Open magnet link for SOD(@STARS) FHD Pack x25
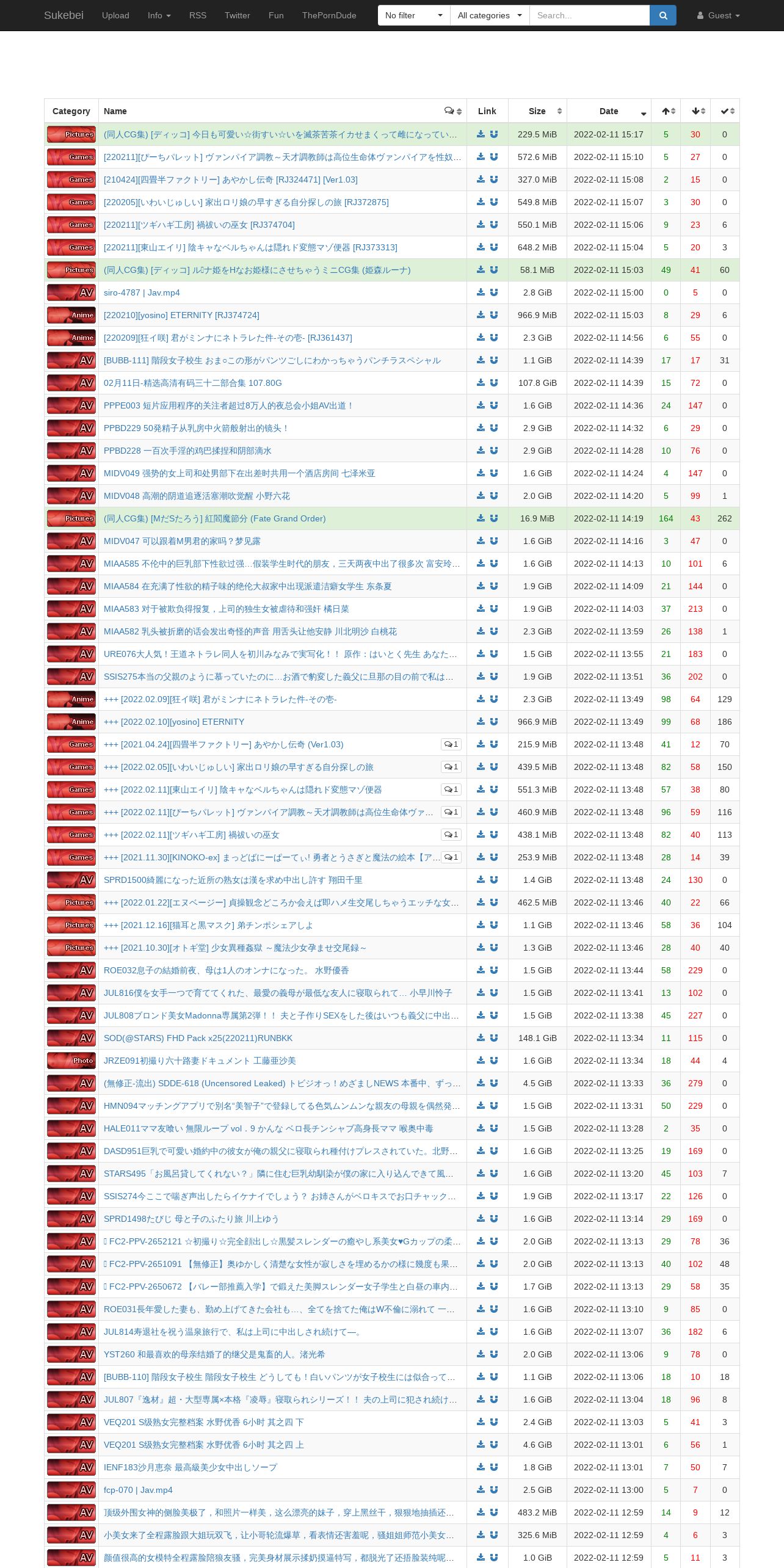Image resolution: width=784 pixels, height=1568 pixels. point(494,1038)
